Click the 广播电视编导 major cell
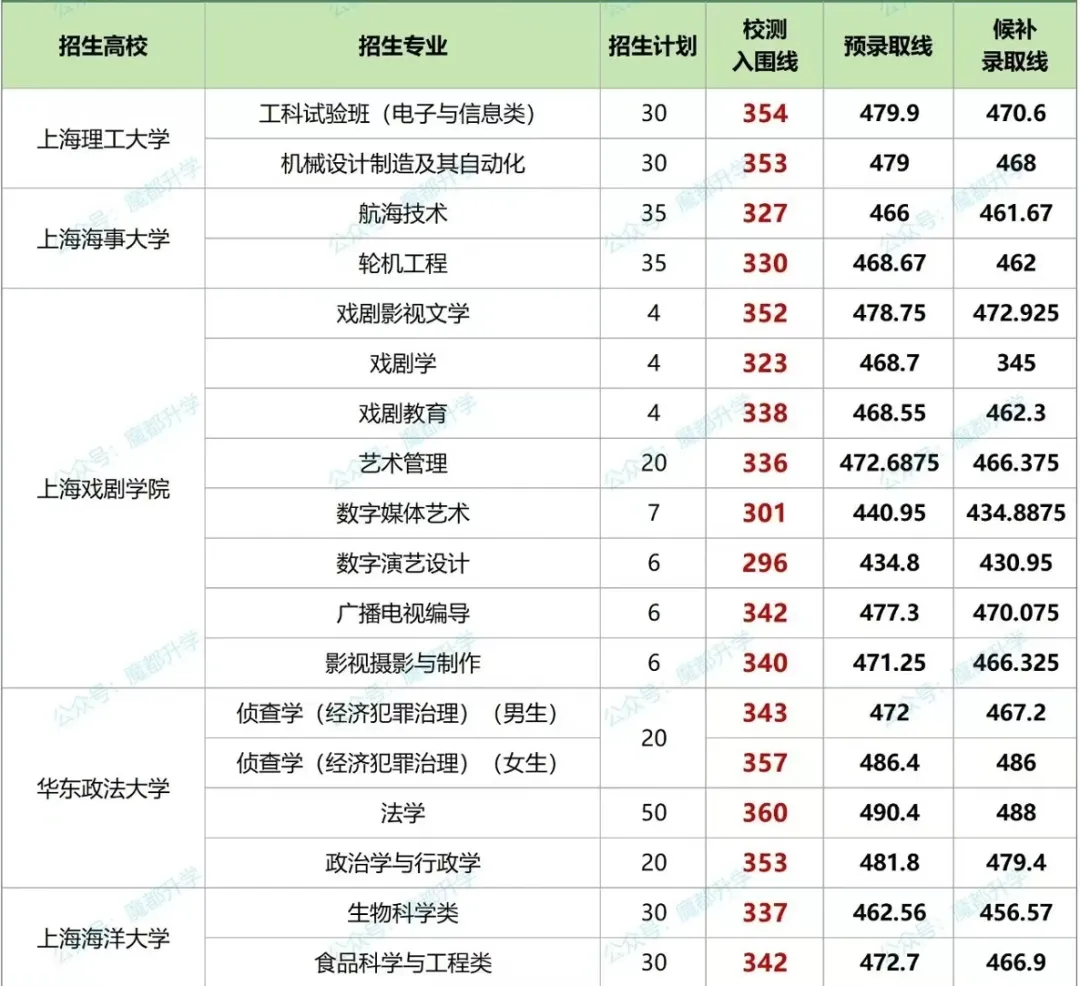 403,613
